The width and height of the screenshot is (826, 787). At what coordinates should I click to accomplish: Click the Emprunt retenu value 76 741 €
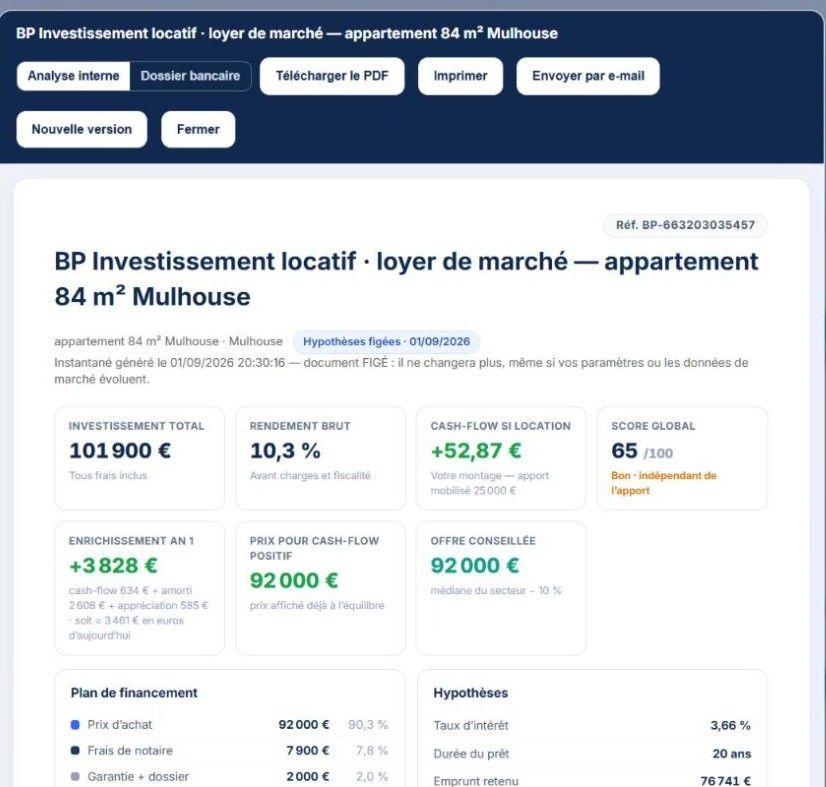pos(725,781)
